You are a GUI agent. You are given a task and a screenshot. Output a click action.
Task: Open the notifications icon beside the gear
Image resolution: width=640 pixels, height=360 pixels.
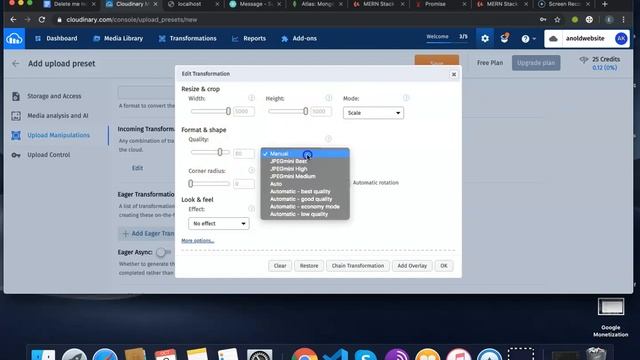[504, 38]
